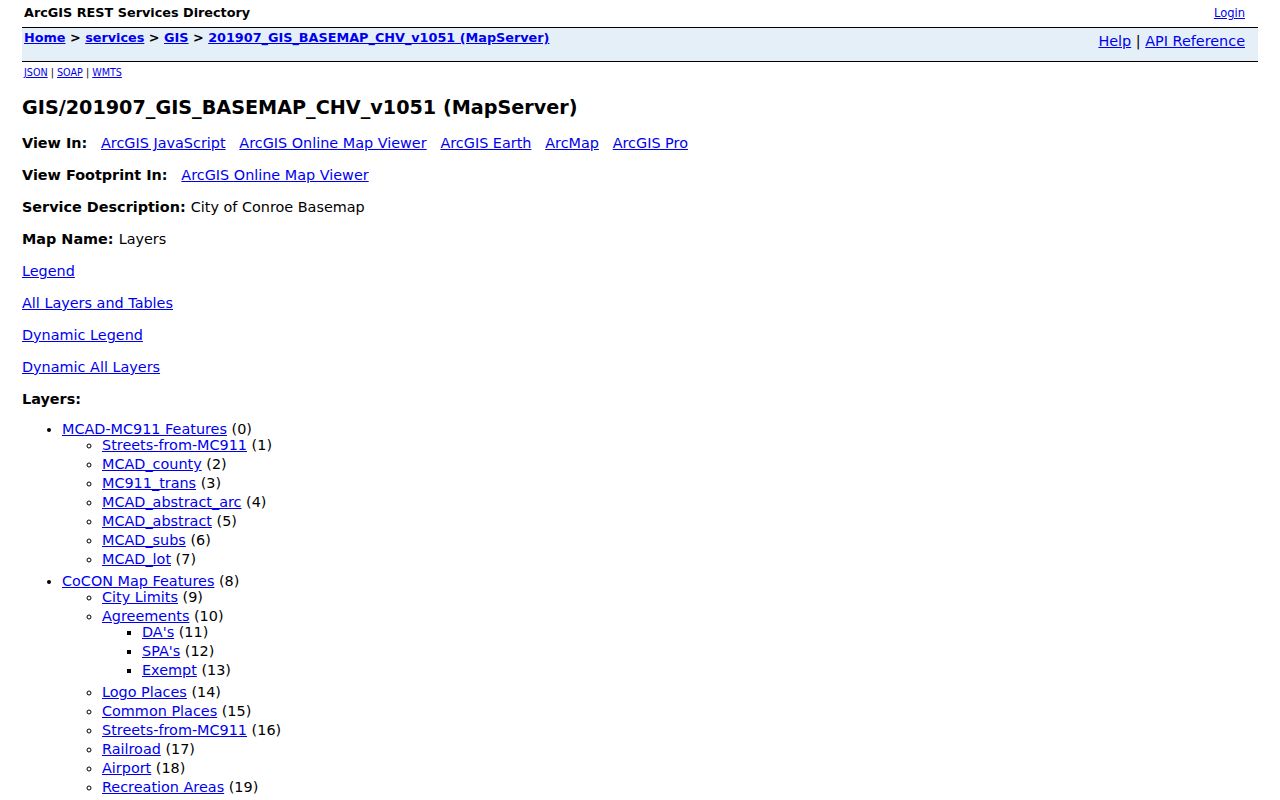Open map in ArcGIS JavaScript
Image resolution: width=1280 pixels, height=800 pixels.
163,143
